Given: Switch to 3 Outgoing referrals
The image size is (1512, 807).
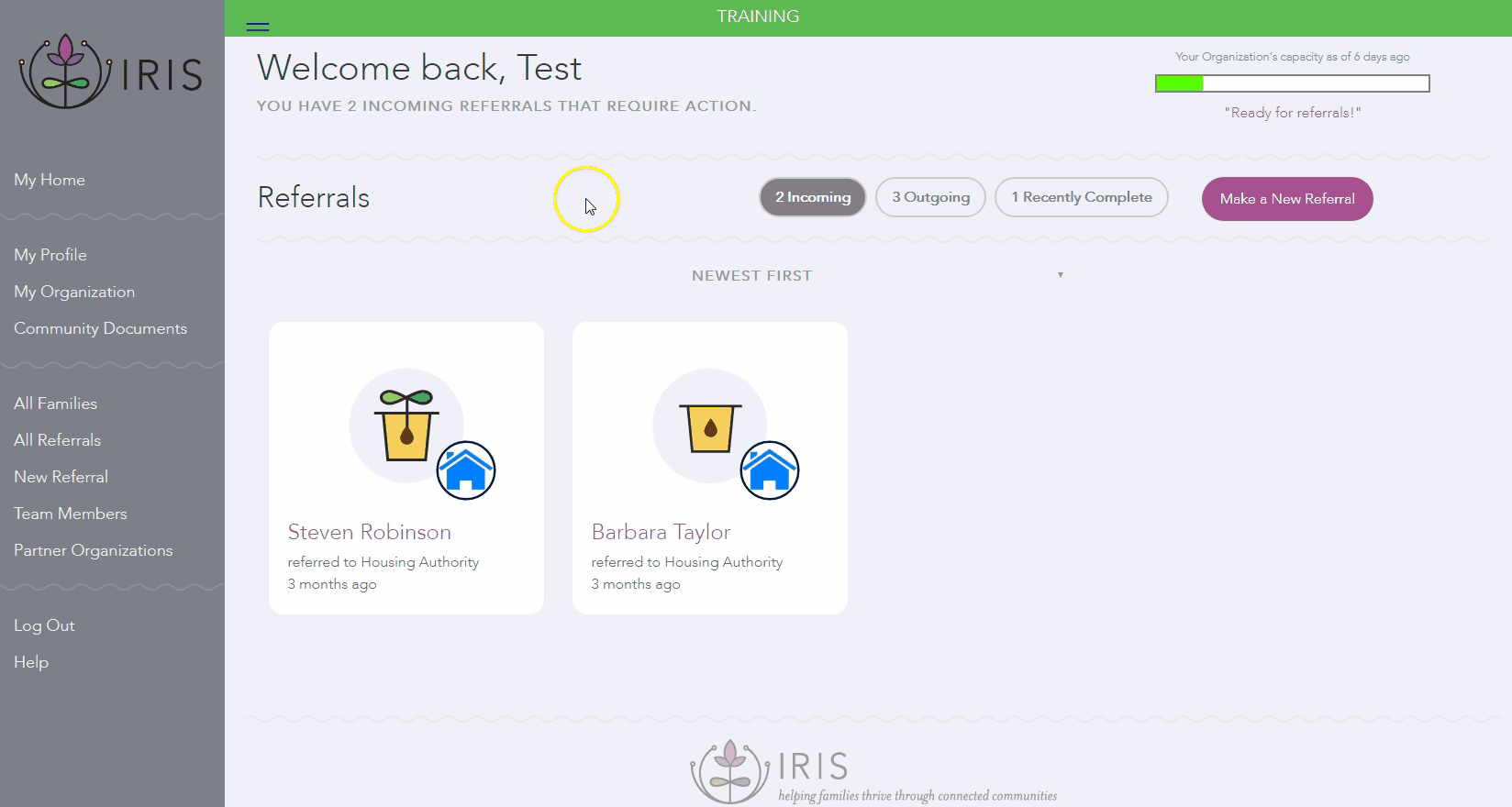Looking at the screenshot, I should 930,197.
